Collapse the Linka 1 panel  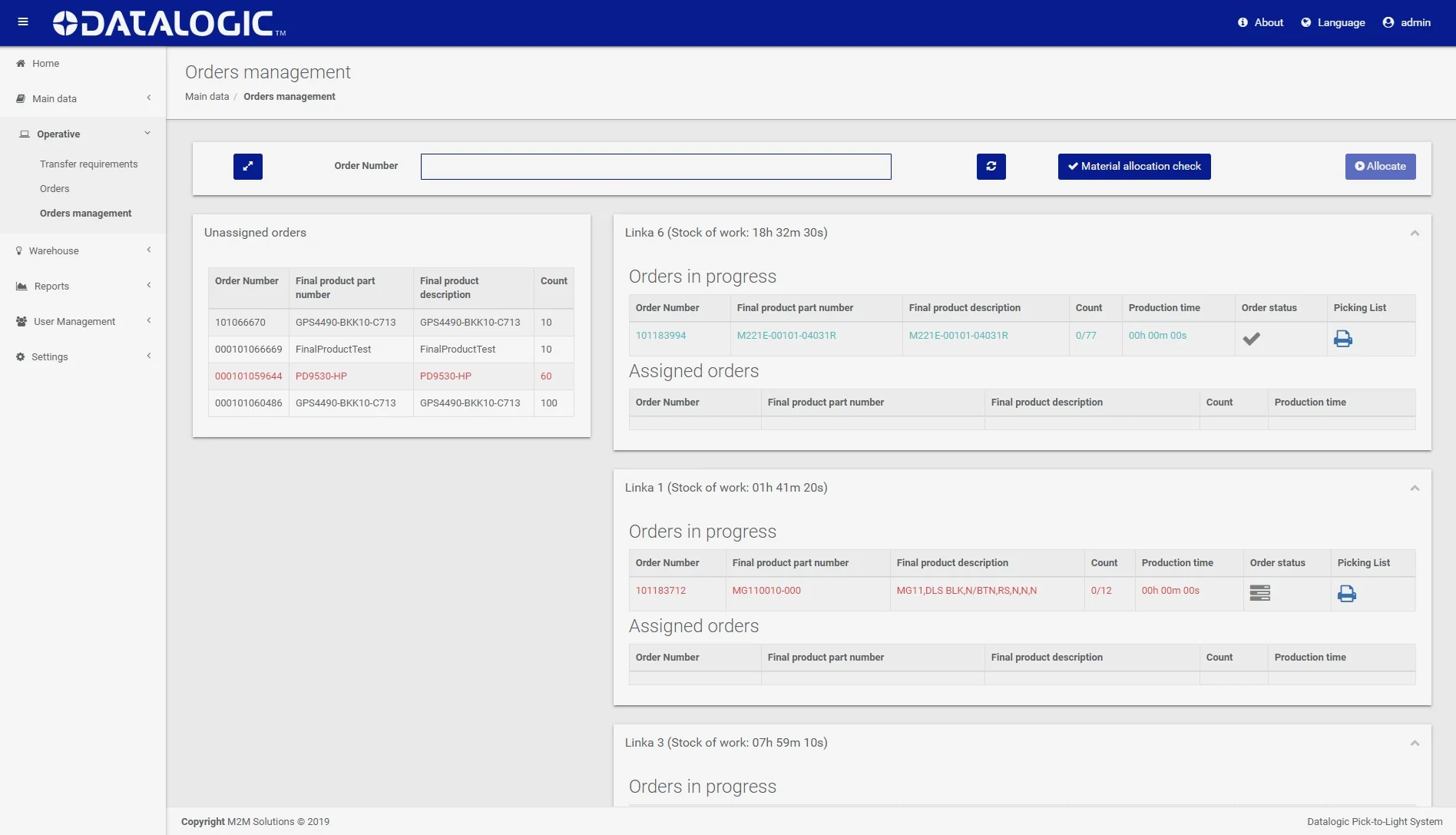1415,488
